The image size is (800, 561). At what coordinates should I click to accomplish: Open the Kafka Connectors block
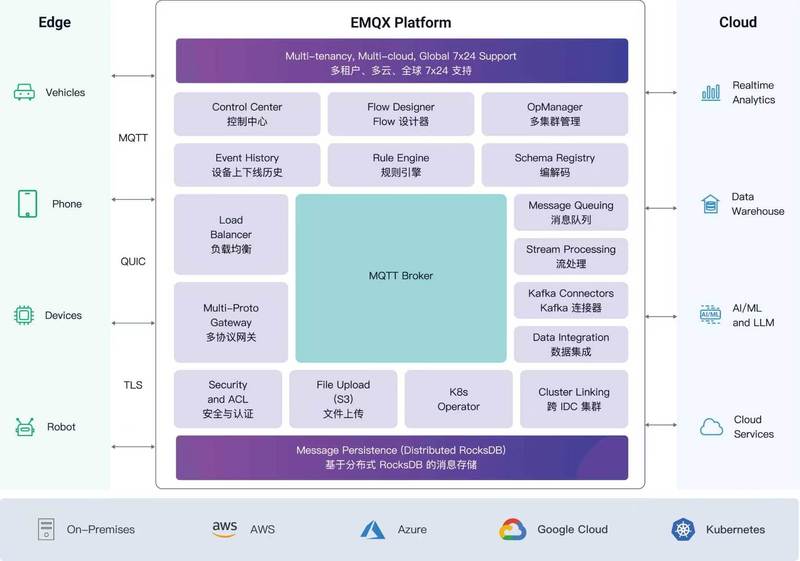[571, 300]
